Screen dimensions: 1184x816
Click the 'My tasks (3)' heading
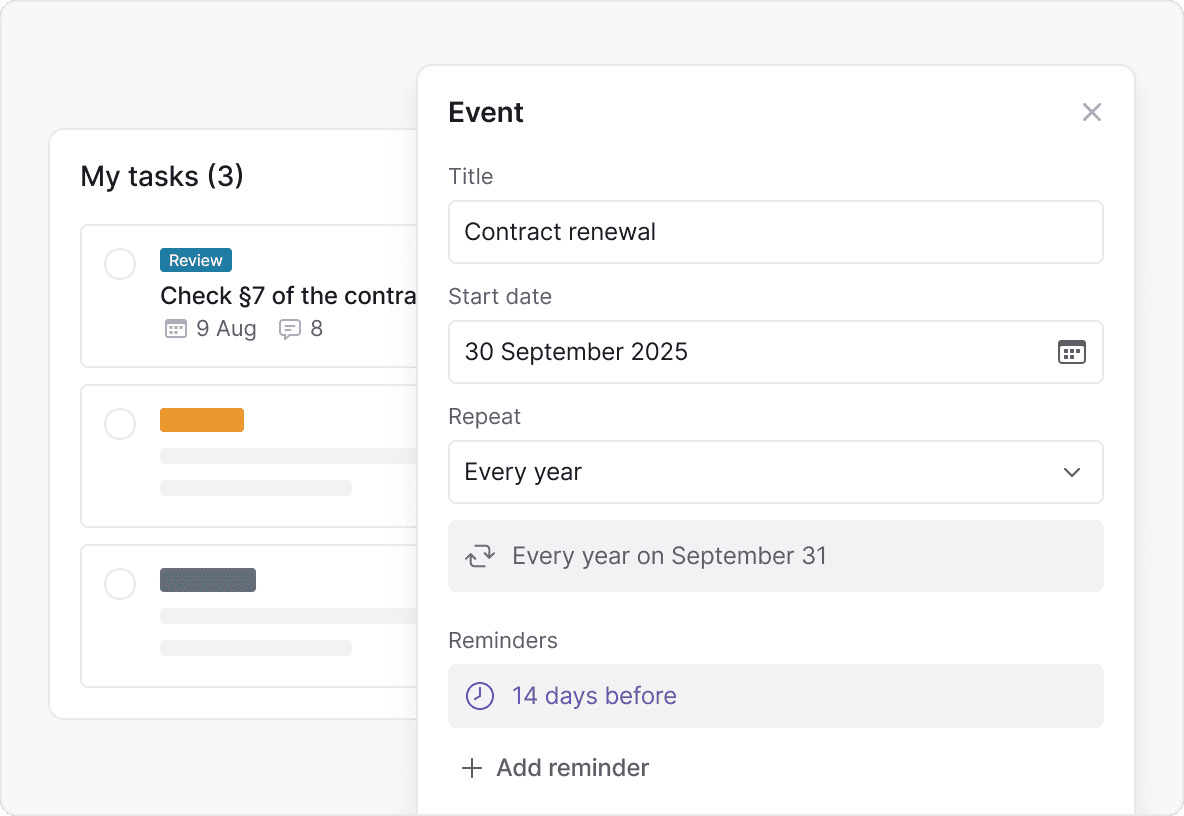coord(162,177)
